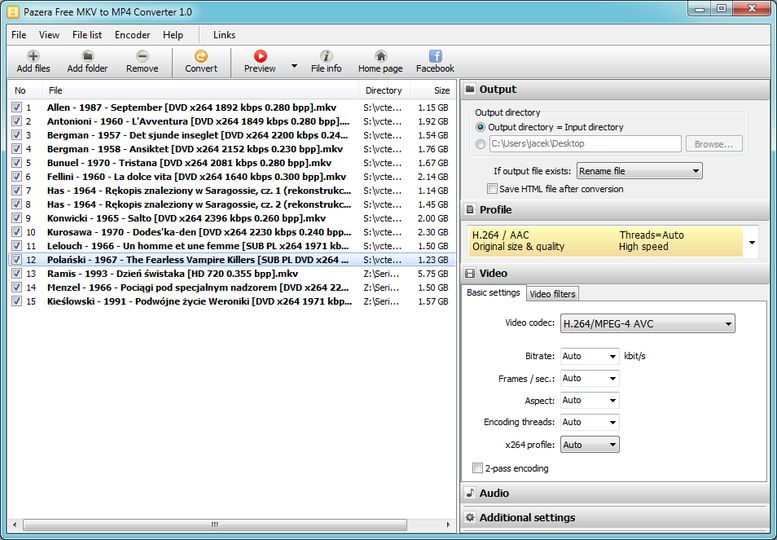Sort by the Size column header
777x540 pixels.
[x=432, y=90]
